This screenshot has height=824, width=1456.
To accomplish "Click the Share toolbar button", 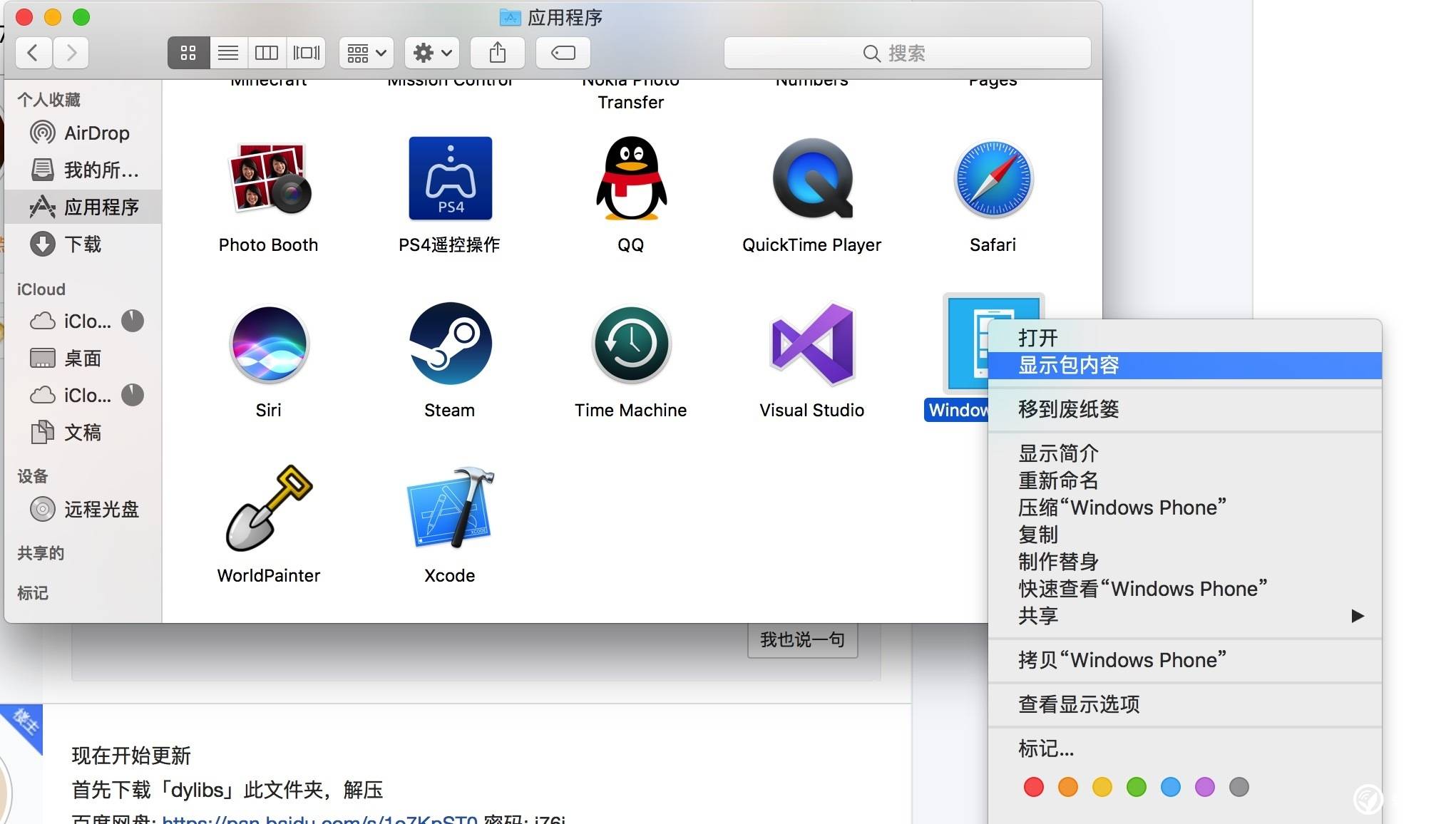I will point(498,53).
